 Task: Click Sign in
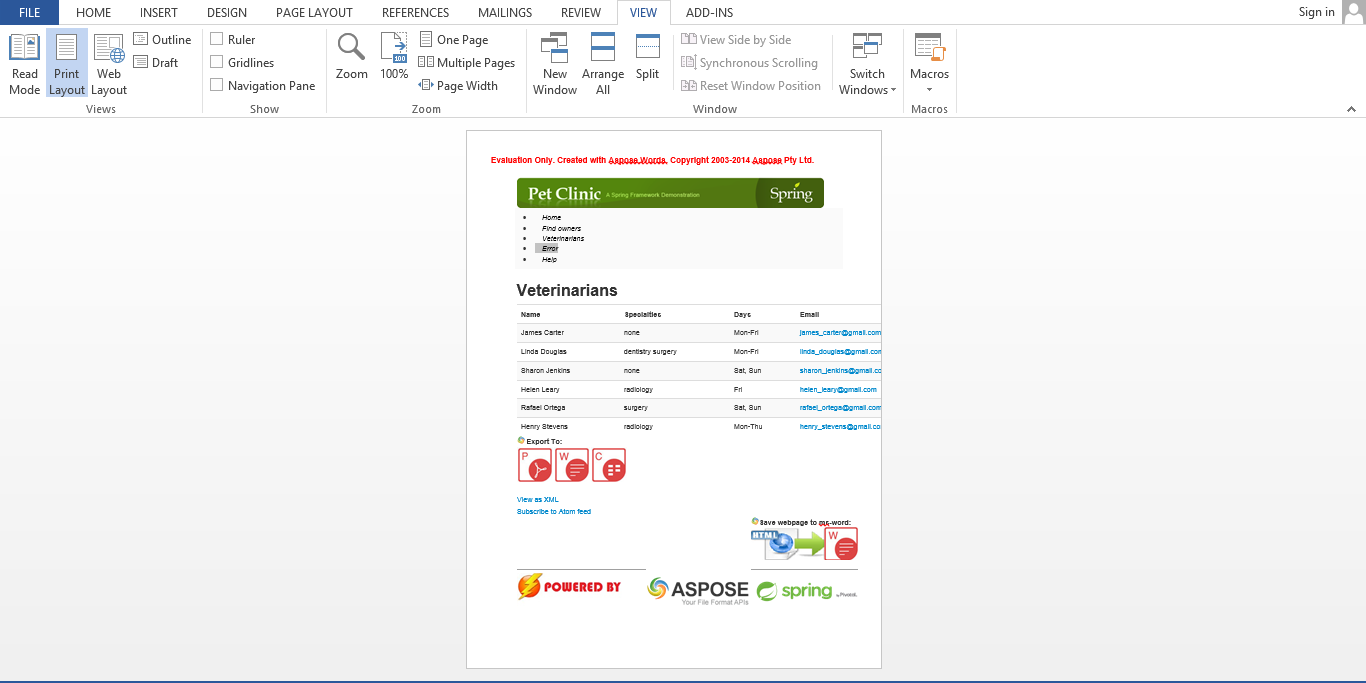click(x=1316, y=12)
